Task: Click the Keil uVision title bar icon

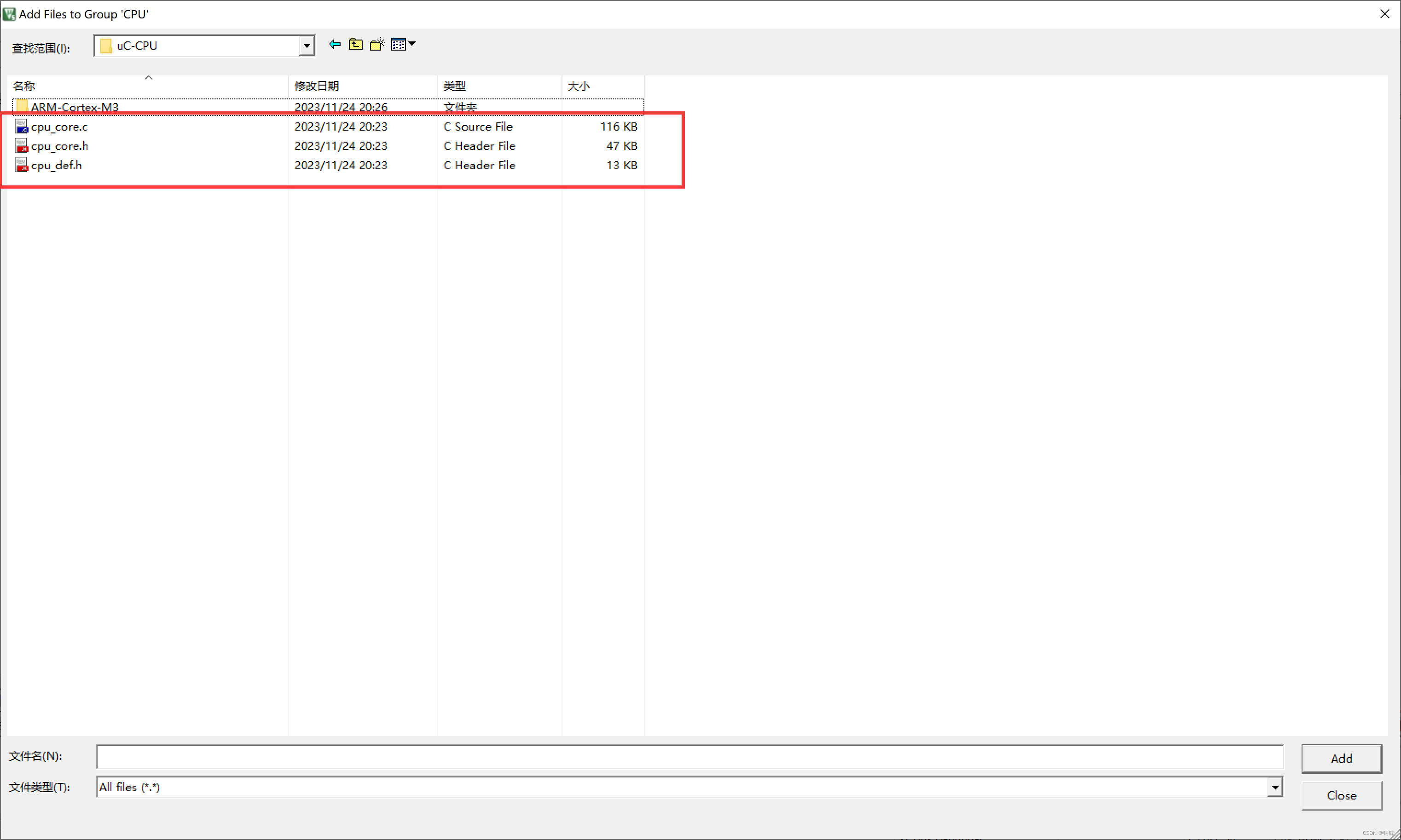Action: [9, 14]
